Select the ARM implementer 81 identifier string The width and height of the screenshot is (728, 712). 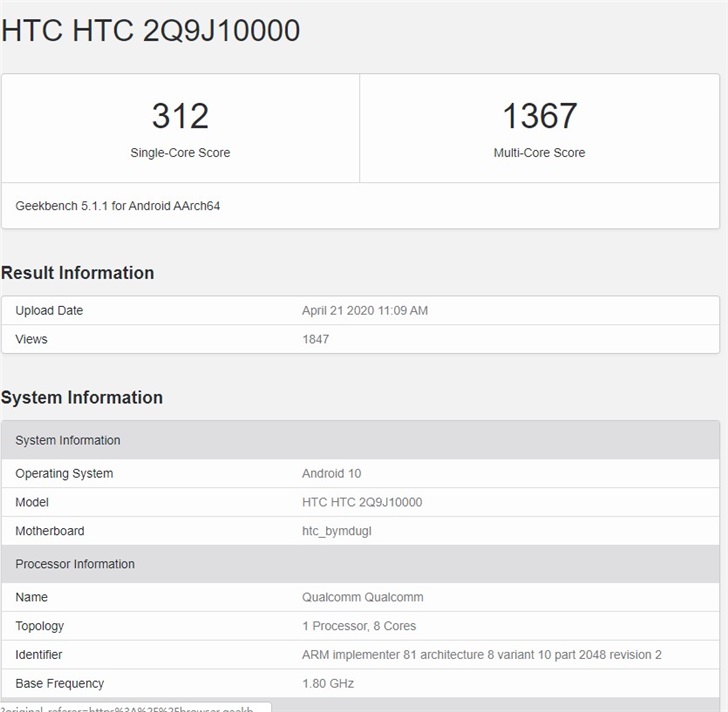tap(481, 655)
